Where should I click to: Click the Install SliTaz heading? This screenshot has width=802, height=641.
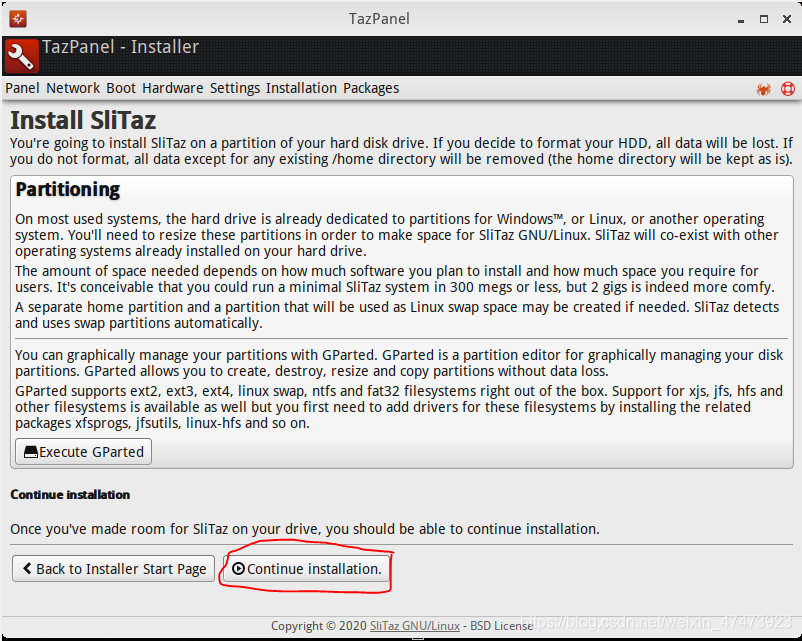coord(83,120)
